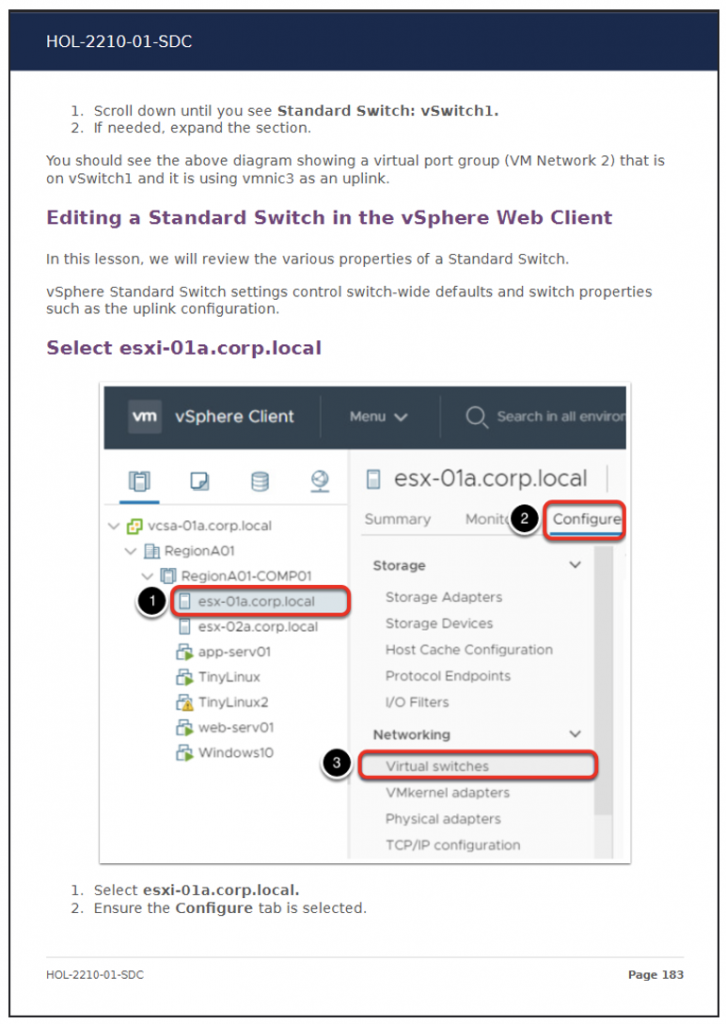Select RegionA01-COMP01 tree label
This screenshot has width=726, height=1024.
[246, 576]
